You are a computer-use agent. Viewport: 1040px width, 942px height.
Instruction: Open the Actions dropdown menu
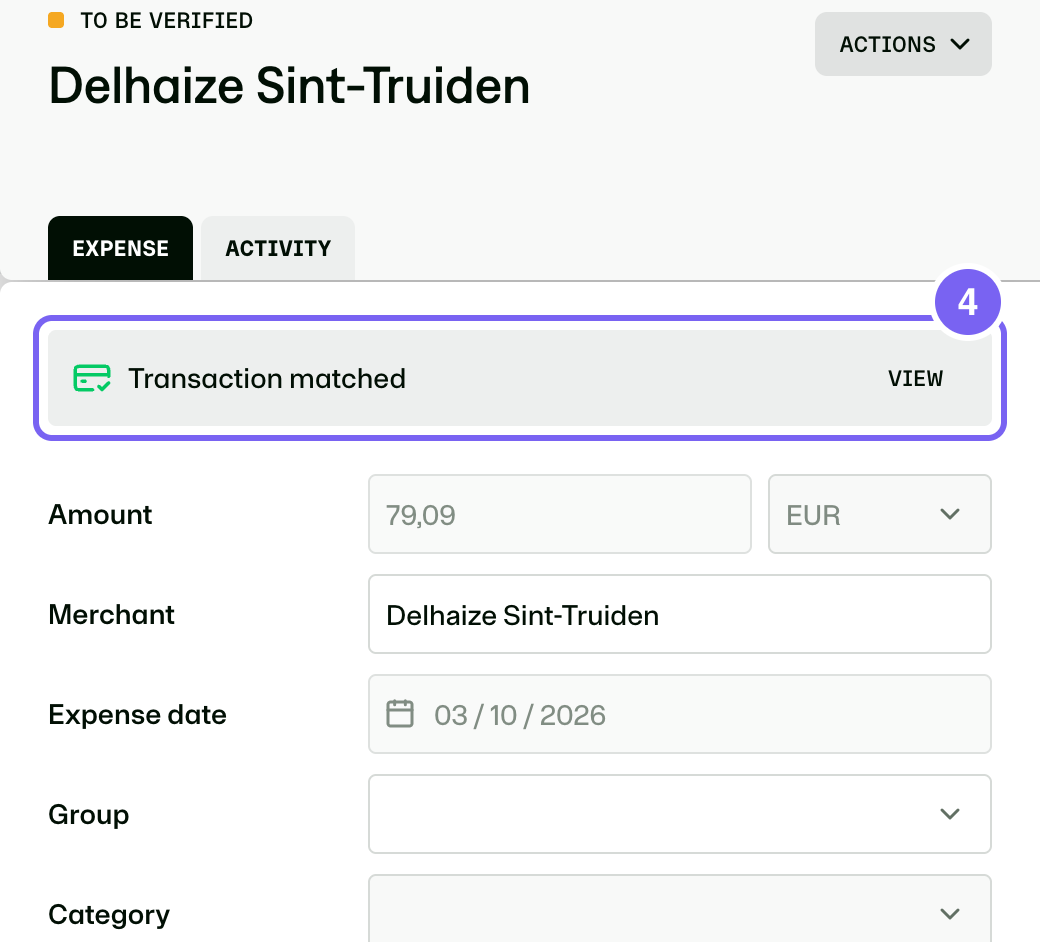(x=903, y=44)
